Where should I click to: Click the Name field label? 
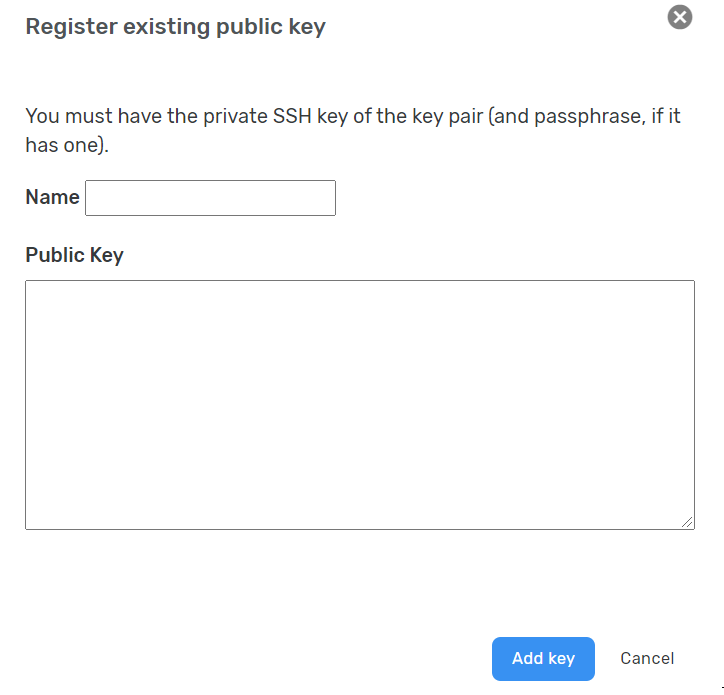click(x=53, y=197)
